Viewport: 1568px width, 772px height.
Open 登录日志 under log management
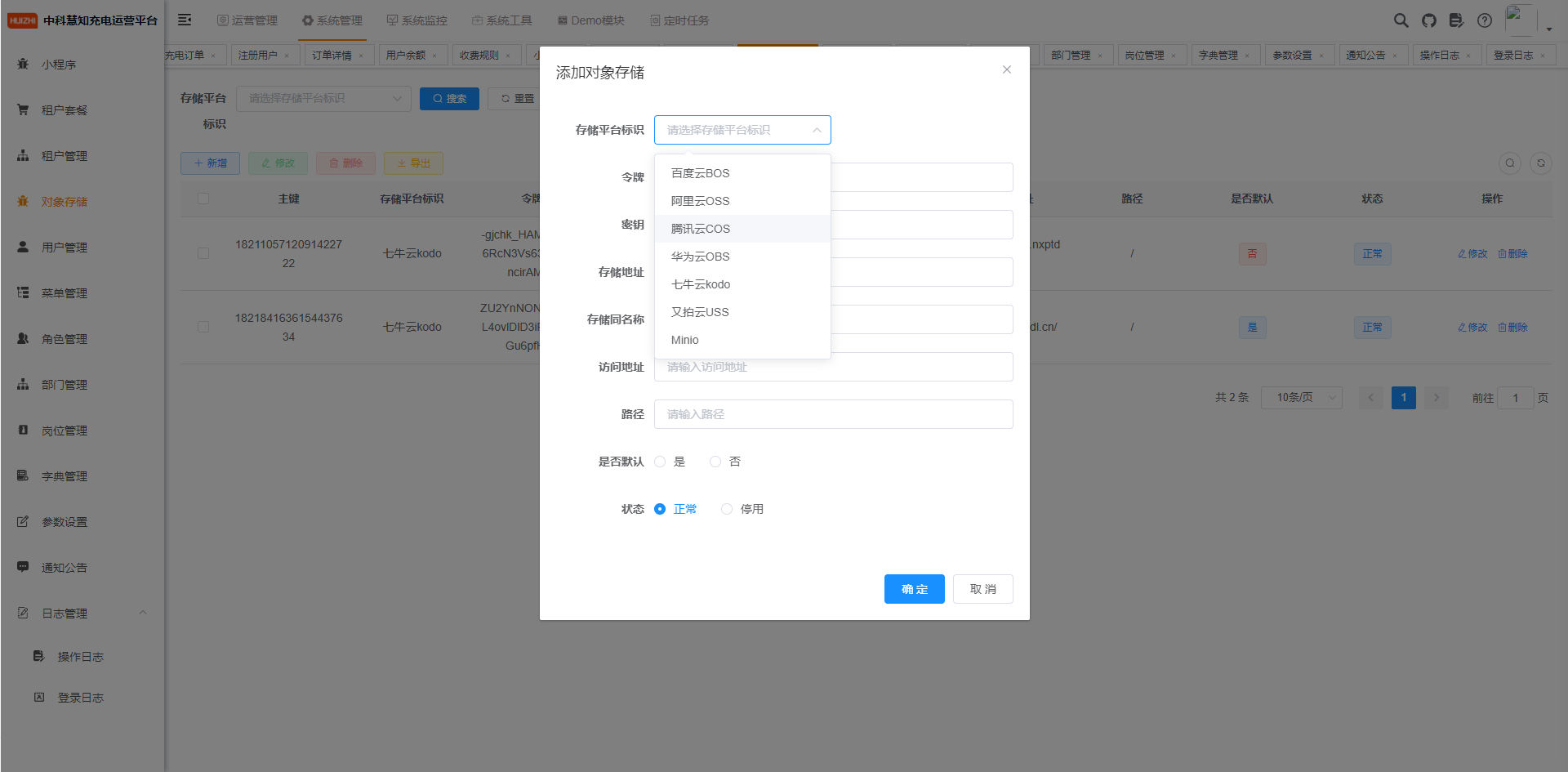pyautogui.click(x=82, y=698)
